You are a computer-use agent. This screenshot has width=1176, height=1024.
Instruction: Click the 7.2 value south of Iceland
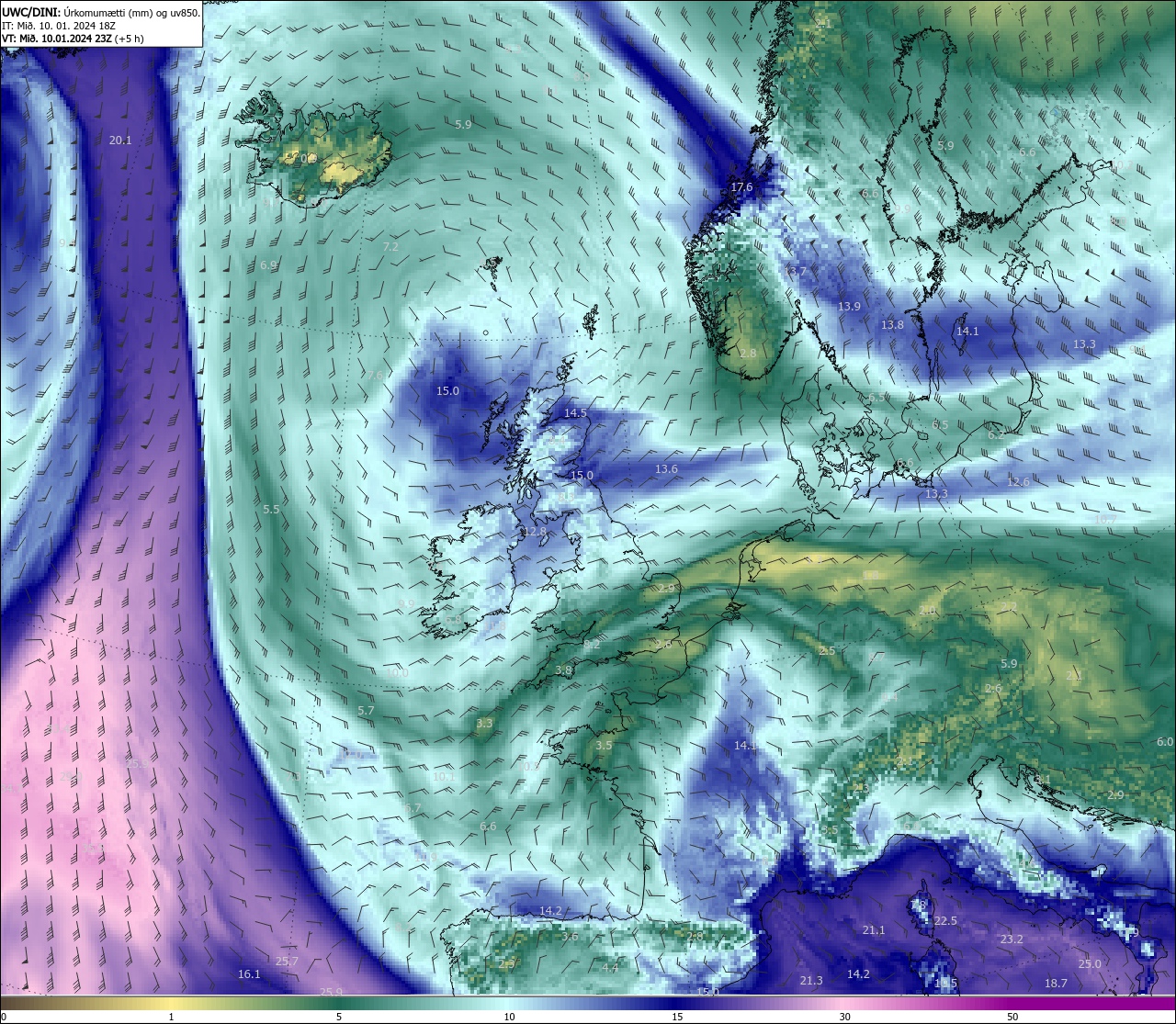tap(390, 247)
